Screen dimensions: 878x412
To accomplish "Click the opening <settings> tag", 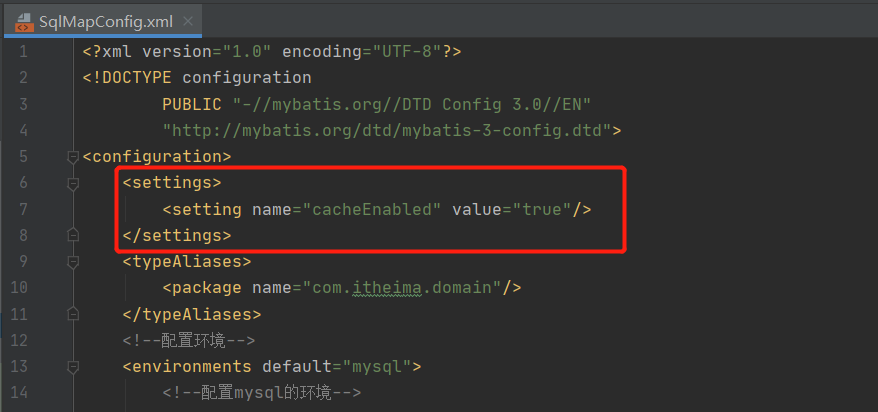I will 172,183.
